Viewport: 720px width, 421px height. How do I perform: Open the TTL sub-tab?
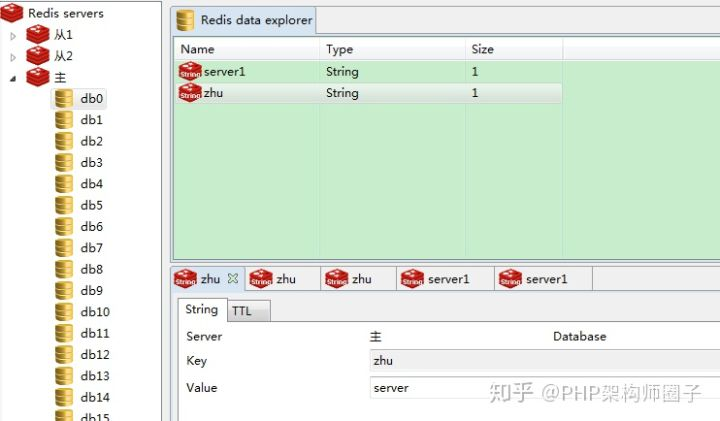point(248,311)
